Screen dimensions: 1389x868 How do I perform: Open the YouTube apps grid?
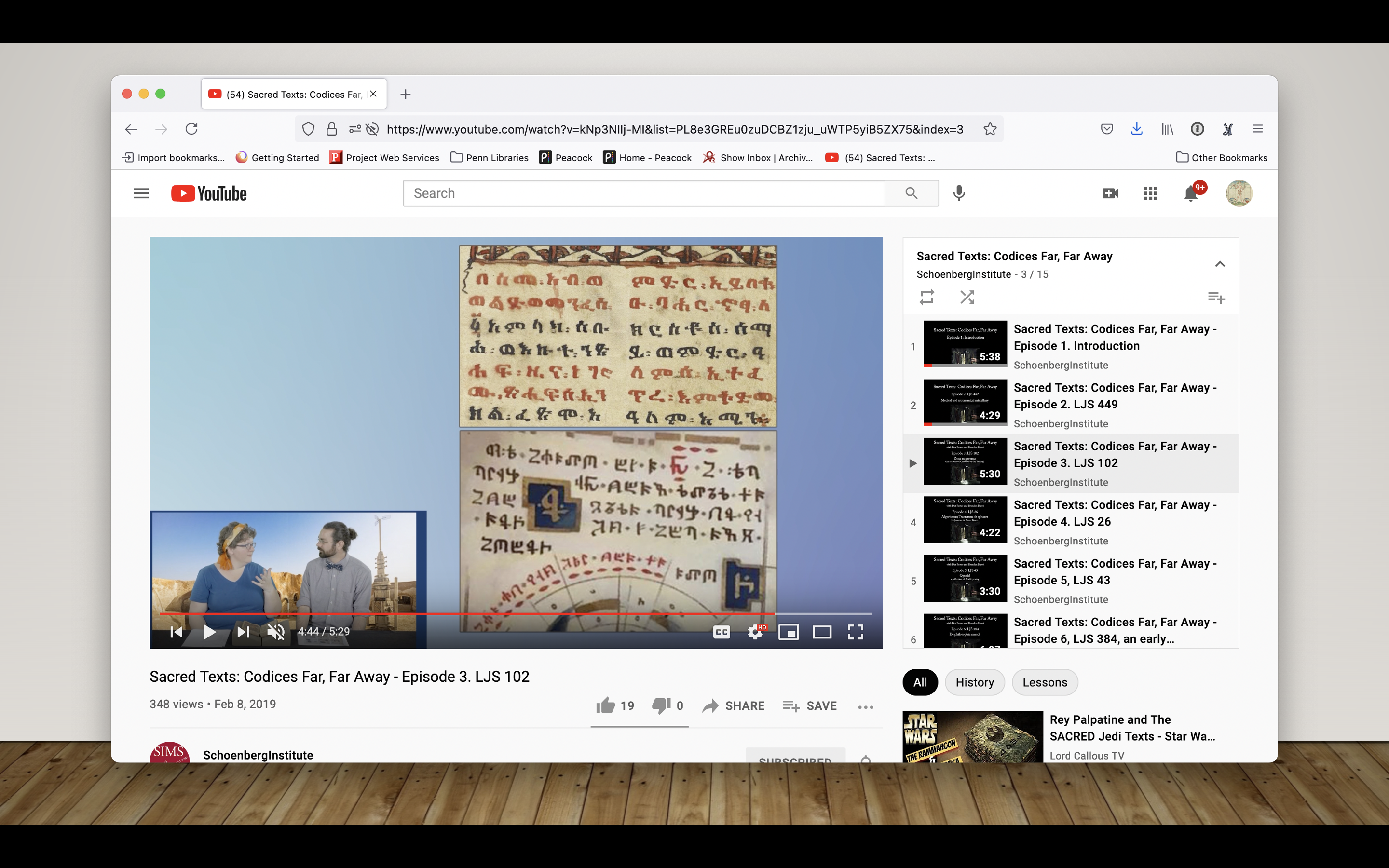pyautogui.click(x=1150, y=193)
